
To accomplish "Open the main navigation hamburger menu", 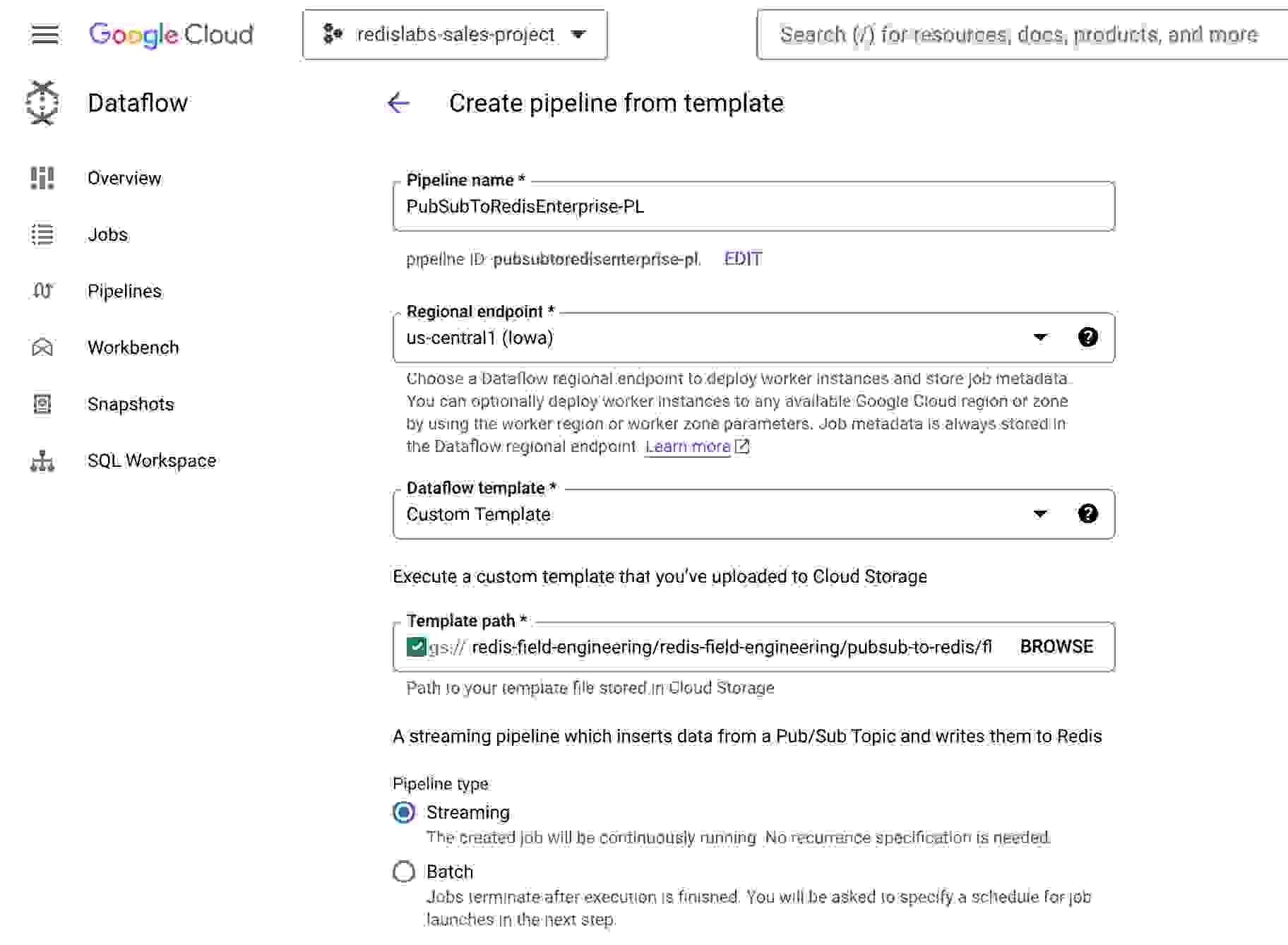I will coord(44,34).
